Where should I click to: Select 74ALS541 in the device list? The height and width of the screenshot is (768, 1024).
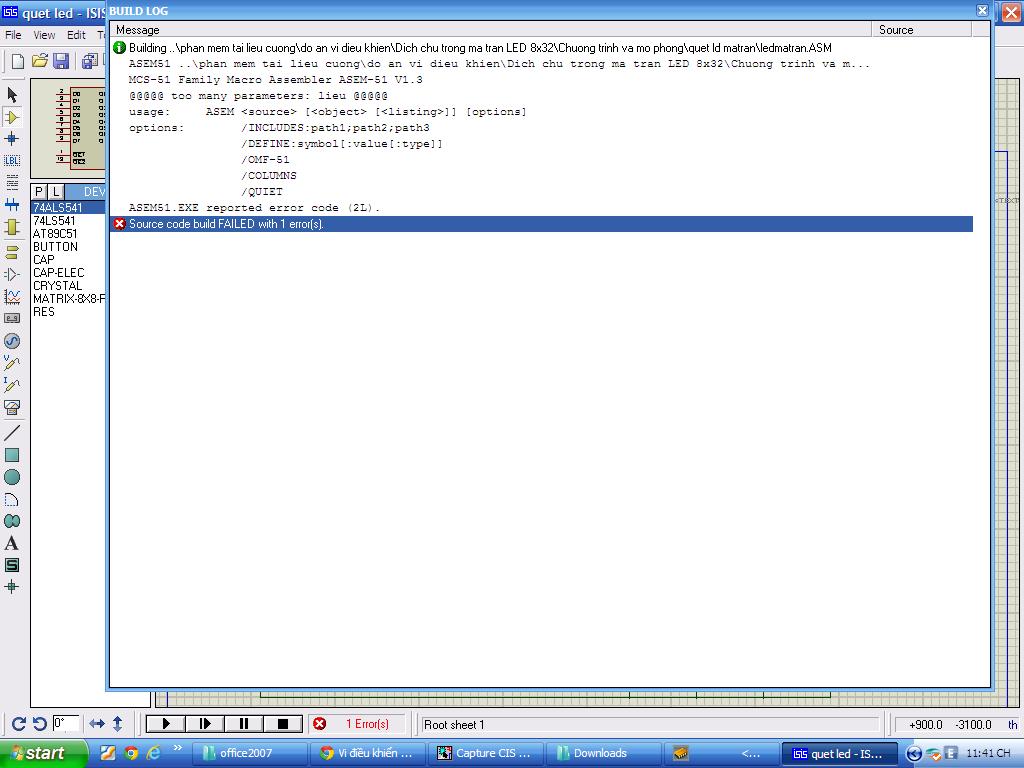[68, 208]
